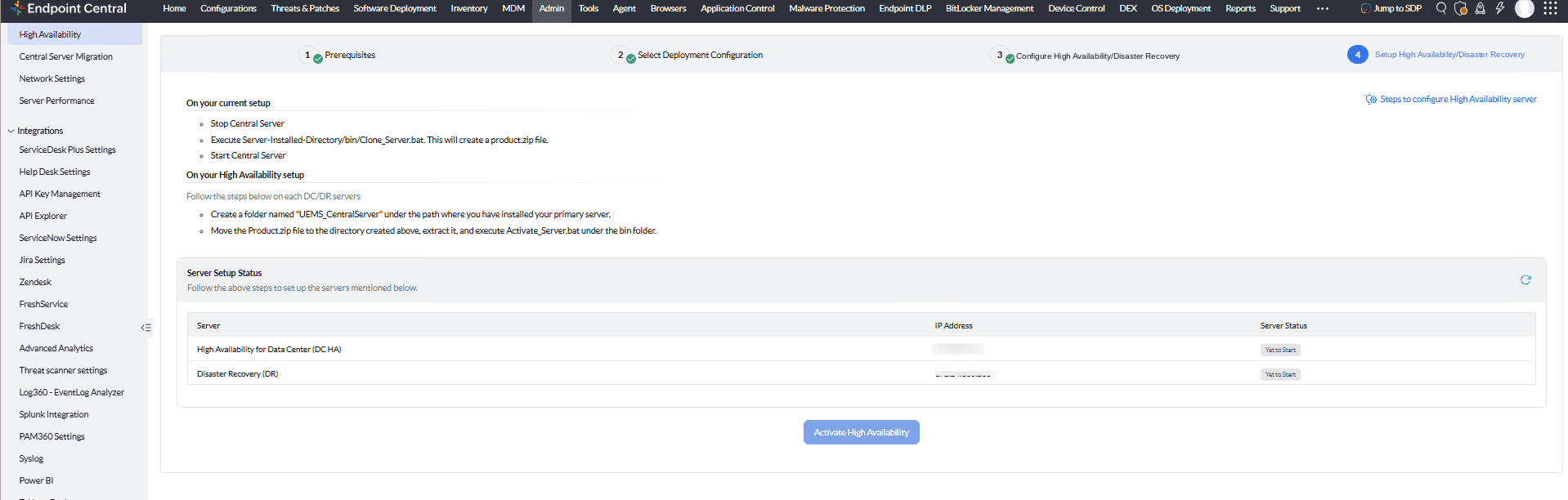The height and width of the screenshot is (500, 1568).
Task: Click the steps help gear icon
Action: click(1371, 100)
